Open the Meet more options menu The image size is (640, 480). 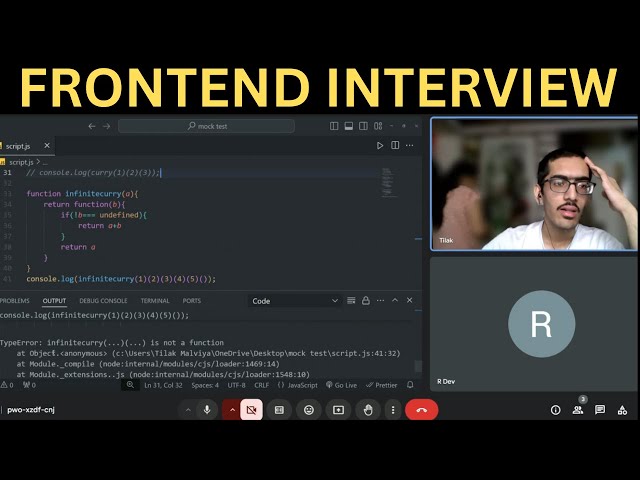point(393,409)
